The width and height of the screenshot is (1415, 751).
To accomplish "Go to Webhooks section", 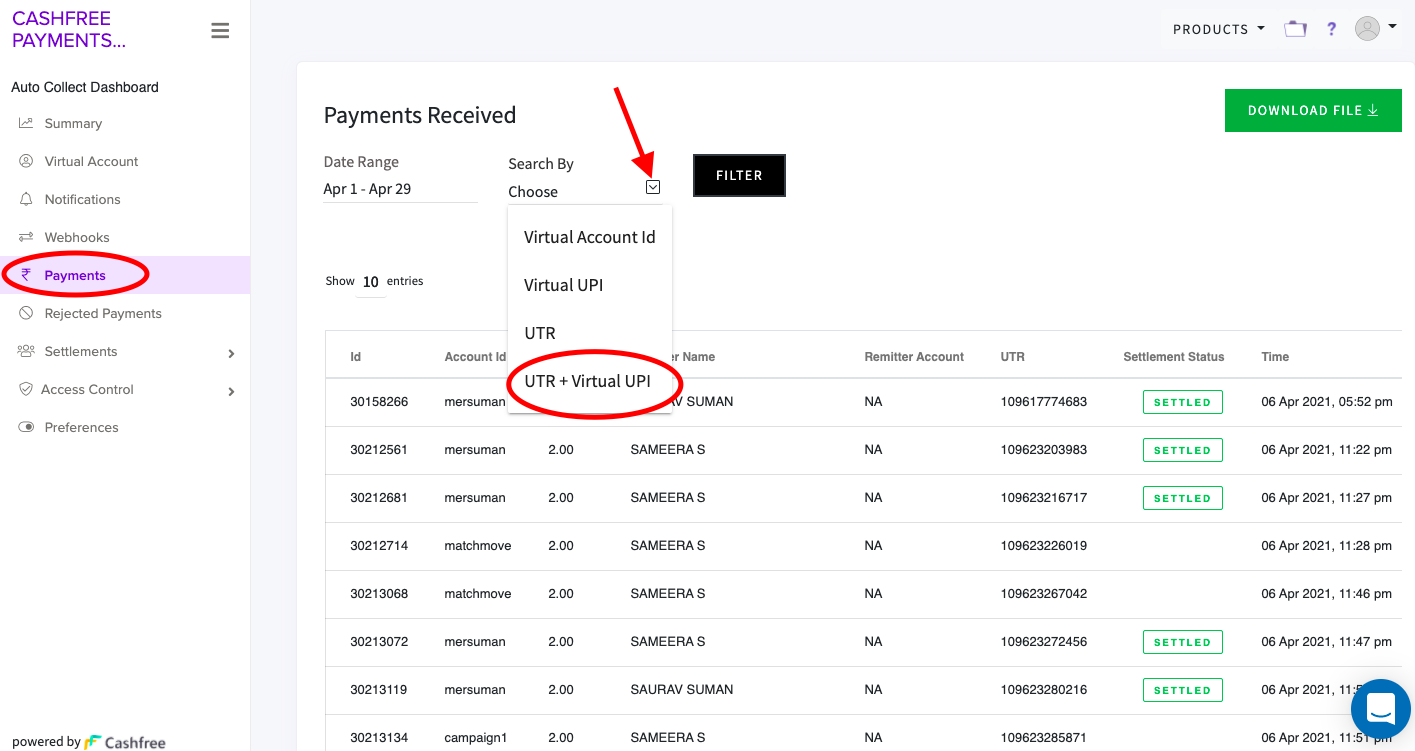I will [77, 237].
